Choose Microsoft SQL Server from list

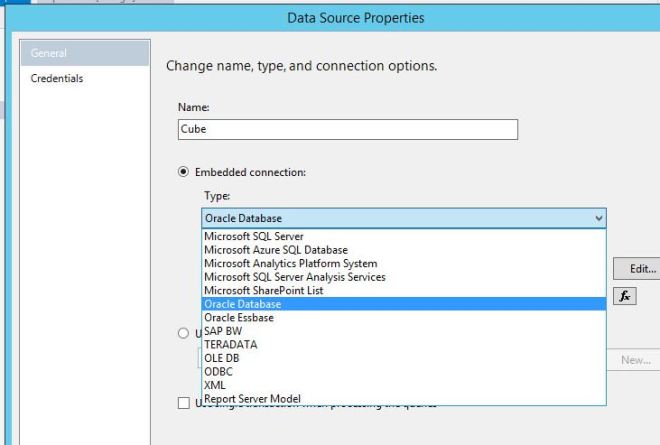click(x=253, y=237)
